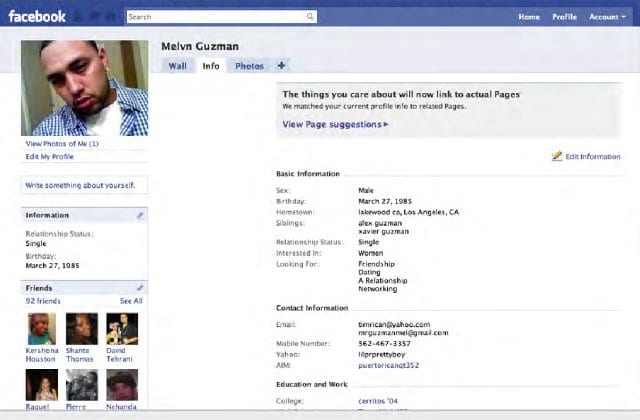Open the main profile picture

click(84, 88)
